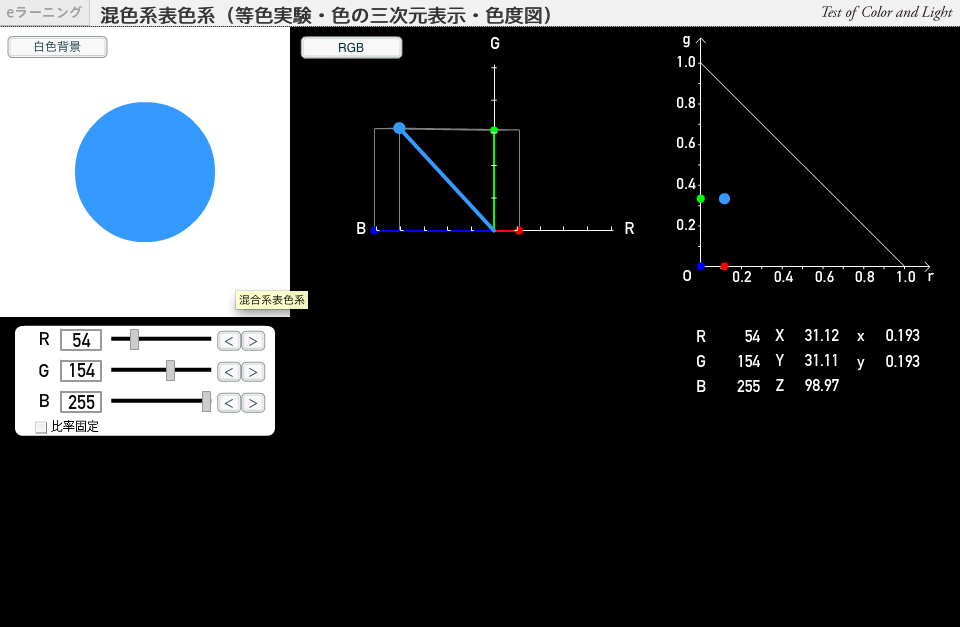Increase B value with right arrow
960x627 pixels.
[x=254, y=403]
